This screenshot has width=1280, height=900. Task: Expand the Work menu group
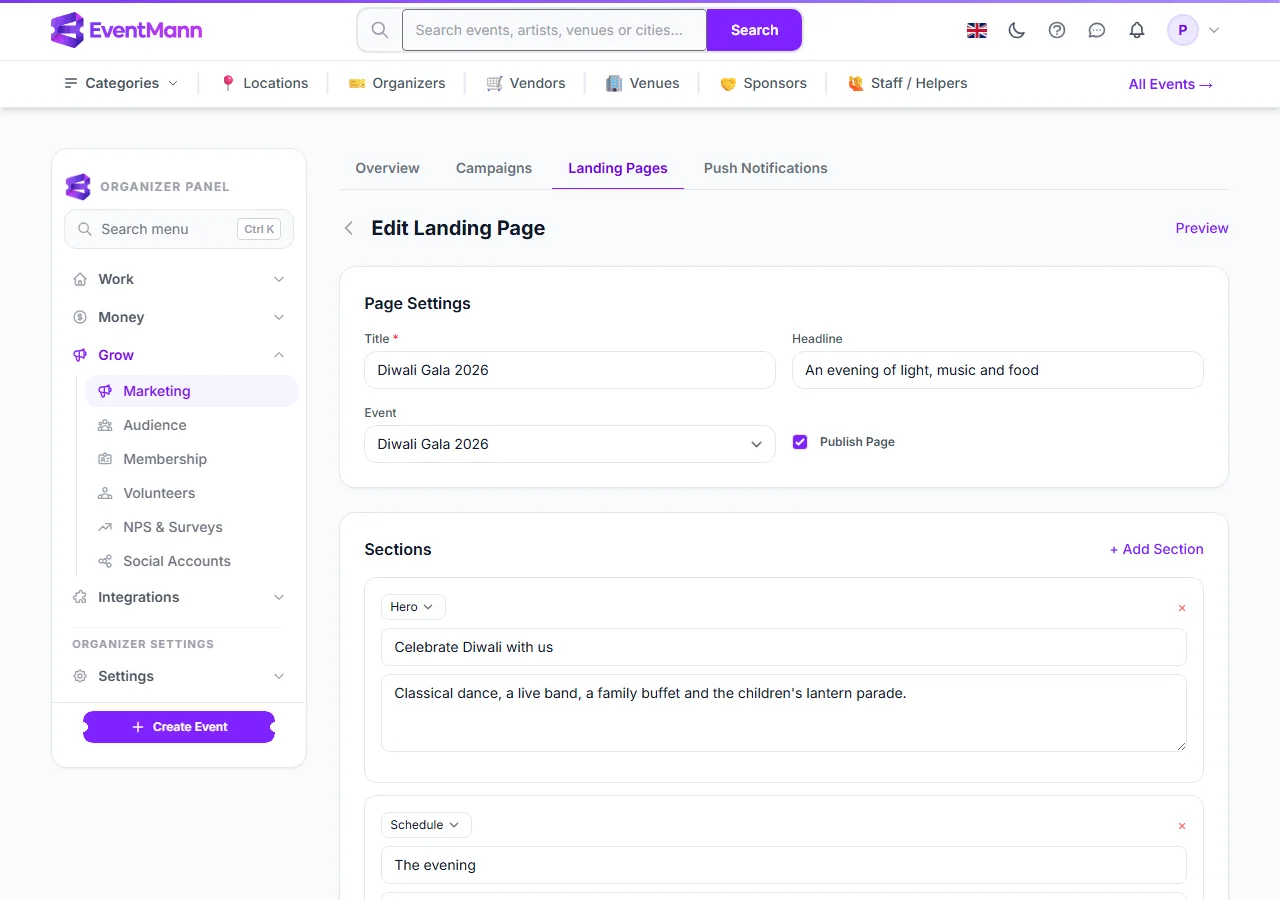coord(179,279)
